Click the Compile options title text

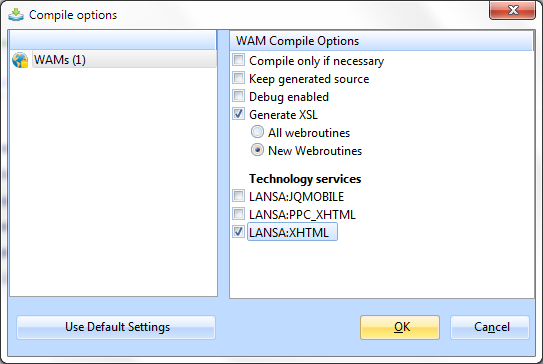coord(73,15)
